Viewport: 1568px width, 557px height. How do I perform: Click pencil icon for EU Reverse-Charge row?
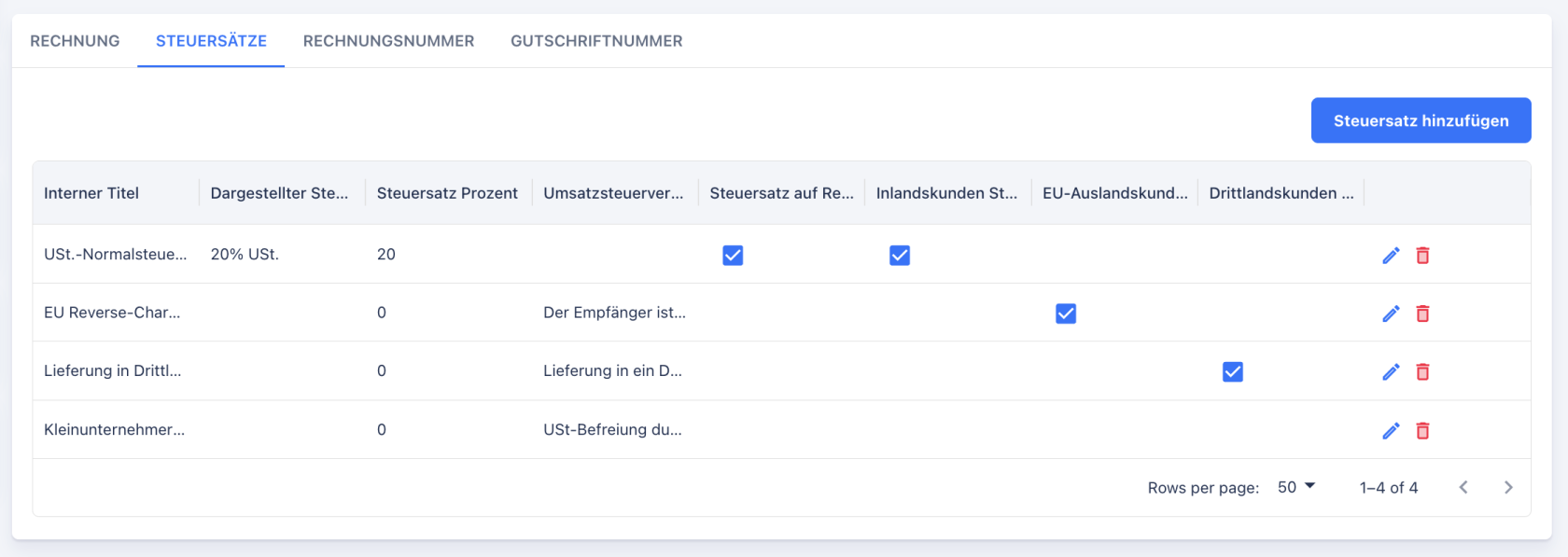(1391, 313)
